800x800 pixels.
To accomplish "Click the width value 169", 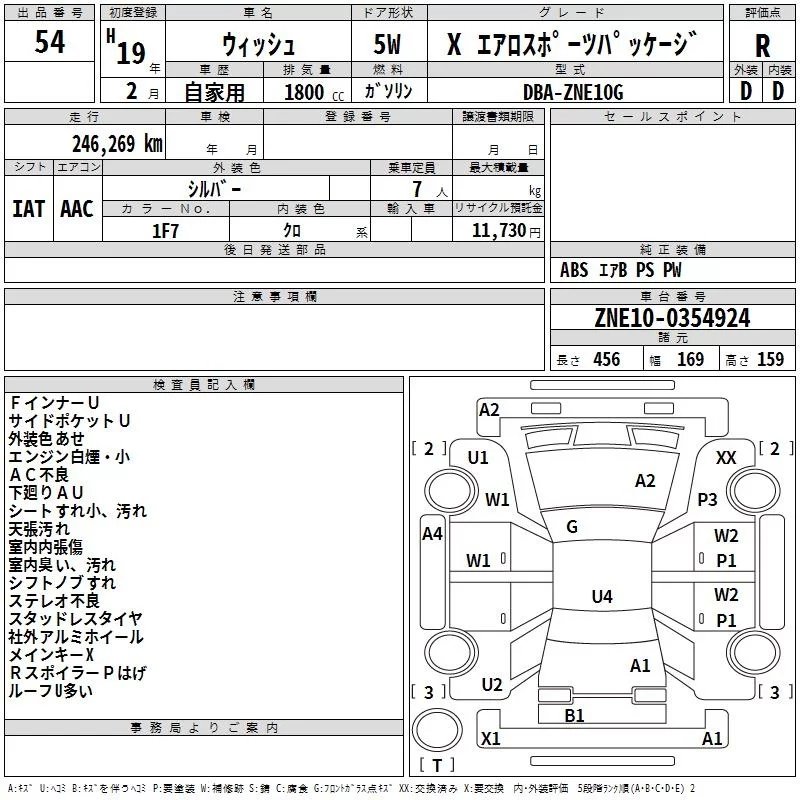I will point(690,359).
